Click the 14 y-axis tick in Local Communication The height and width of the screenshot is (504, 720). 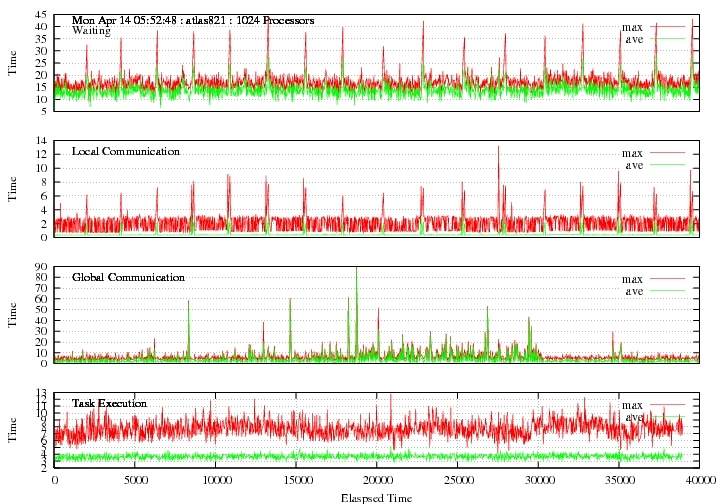click(x=42, y=141)
